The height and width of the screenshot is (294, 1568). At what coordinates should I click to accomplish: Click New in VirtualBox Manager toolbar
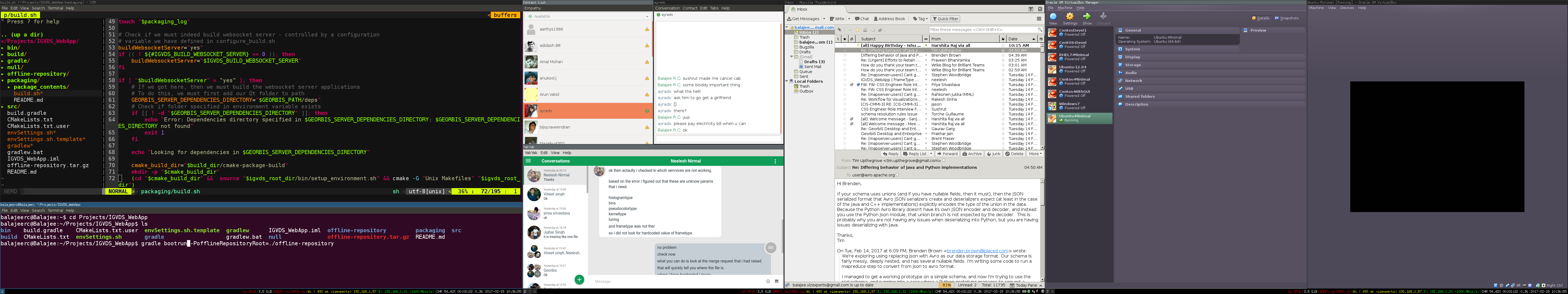1053,18
